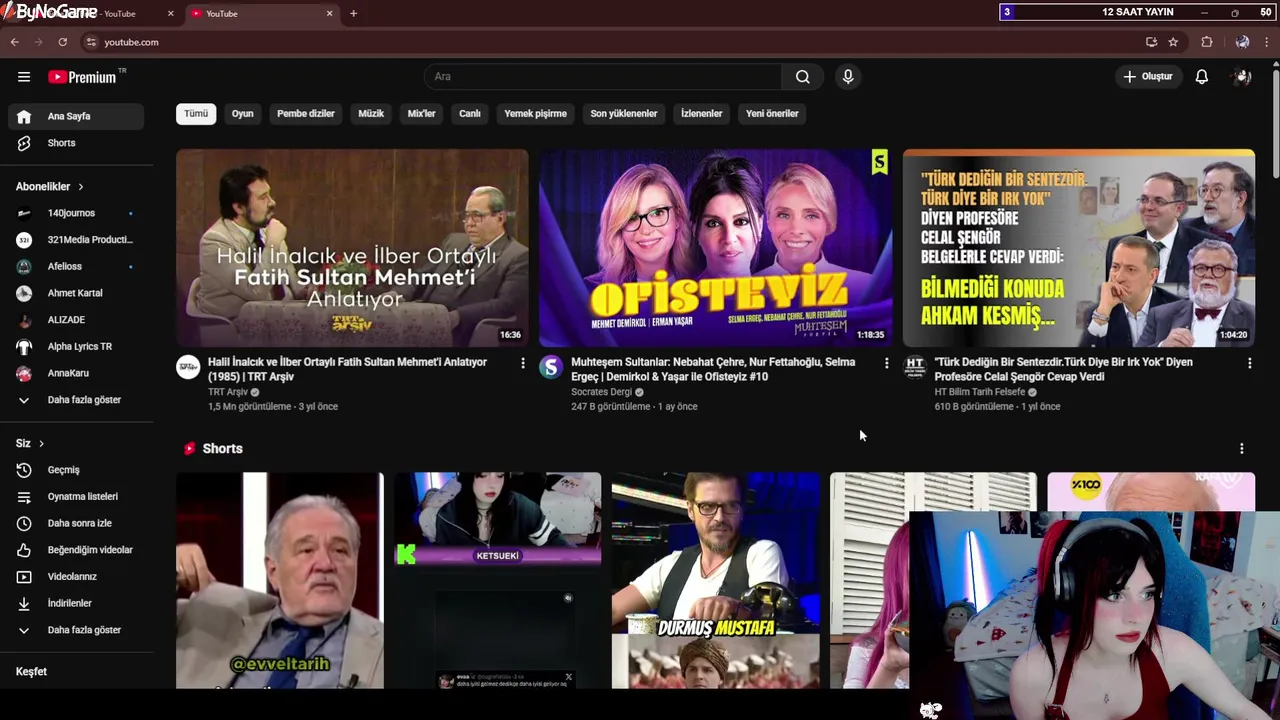Play Celal Şengör video thumbnail
The height and width of the screenshot is (720, 1280).
pyautogui.click(x=1079, y=248)
